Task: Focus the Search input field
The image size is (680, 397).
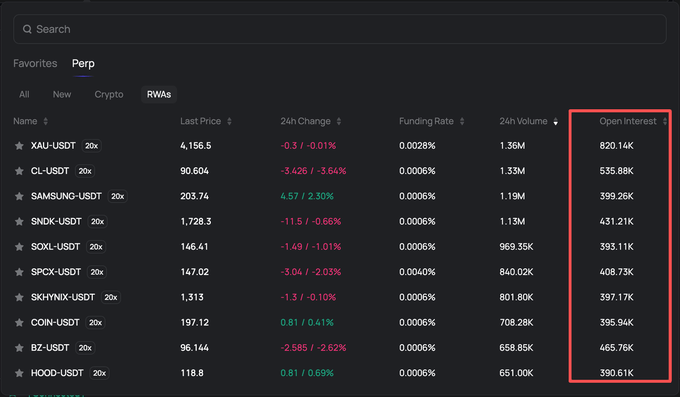Action: (340, 29)
